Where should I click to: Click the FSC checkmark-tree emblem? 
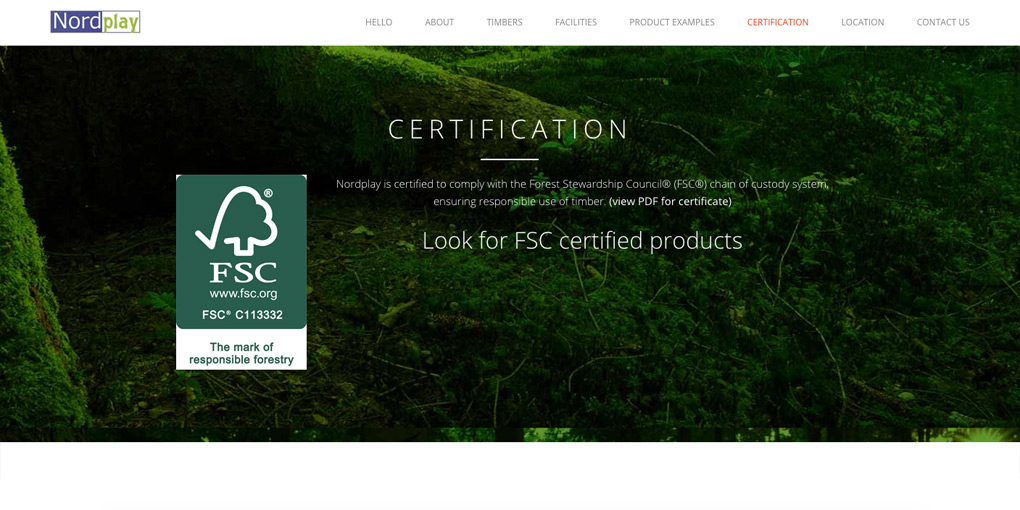click(x=237, y=220)
